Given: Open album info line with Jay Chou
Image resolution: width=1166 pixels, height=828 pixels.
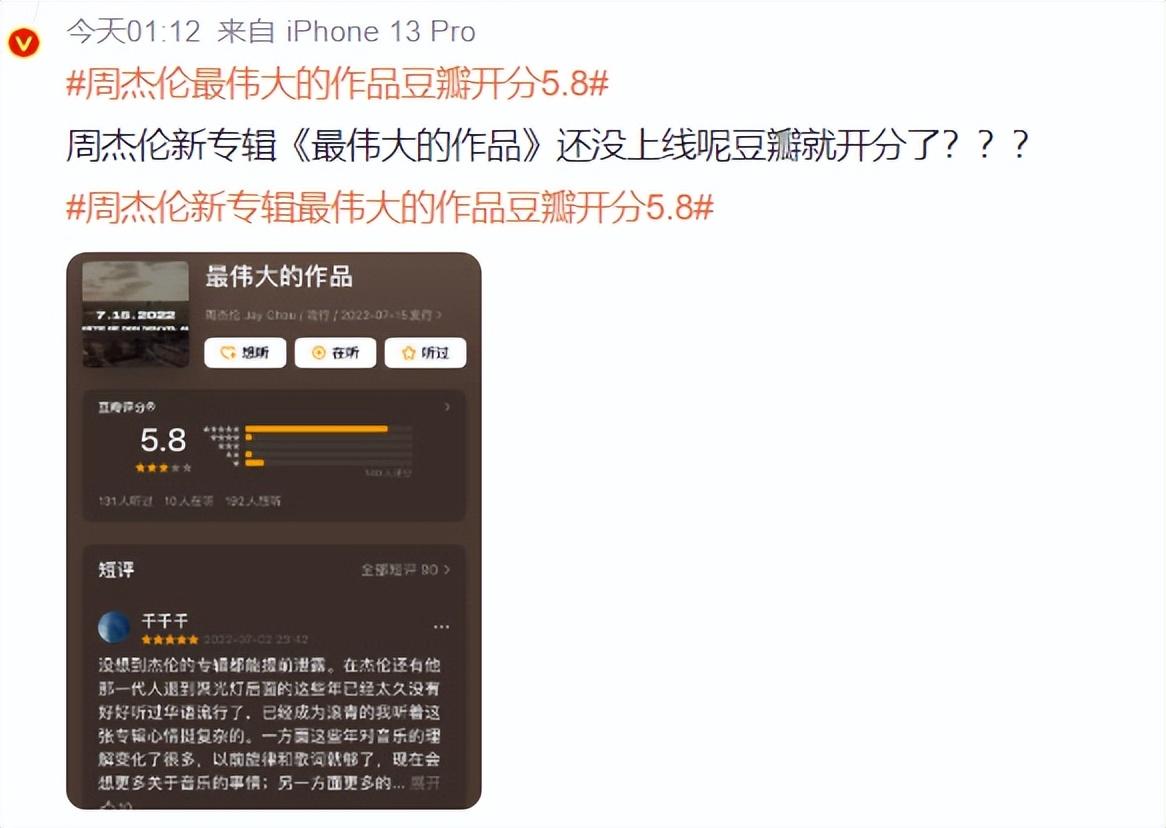Looking at the screenshot, I should point(323,315).
